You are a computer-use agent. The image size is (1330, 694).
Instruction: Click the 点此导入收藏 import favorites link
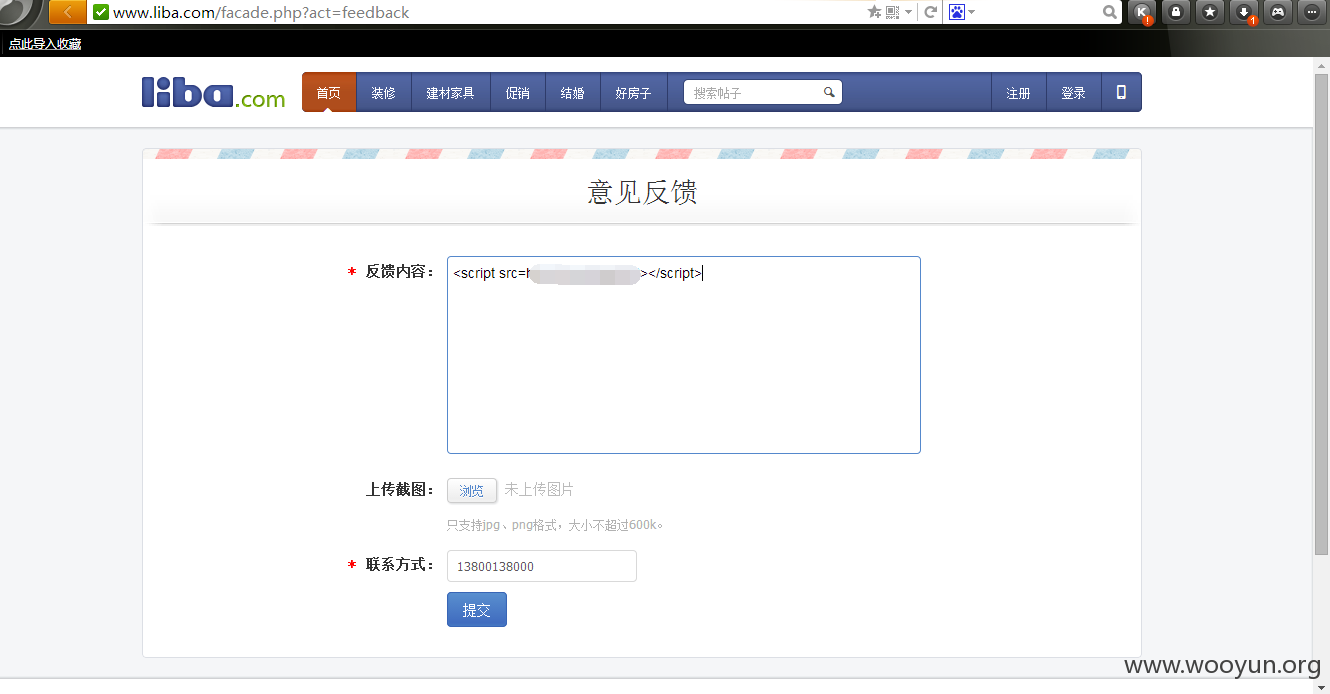(45, 44)
